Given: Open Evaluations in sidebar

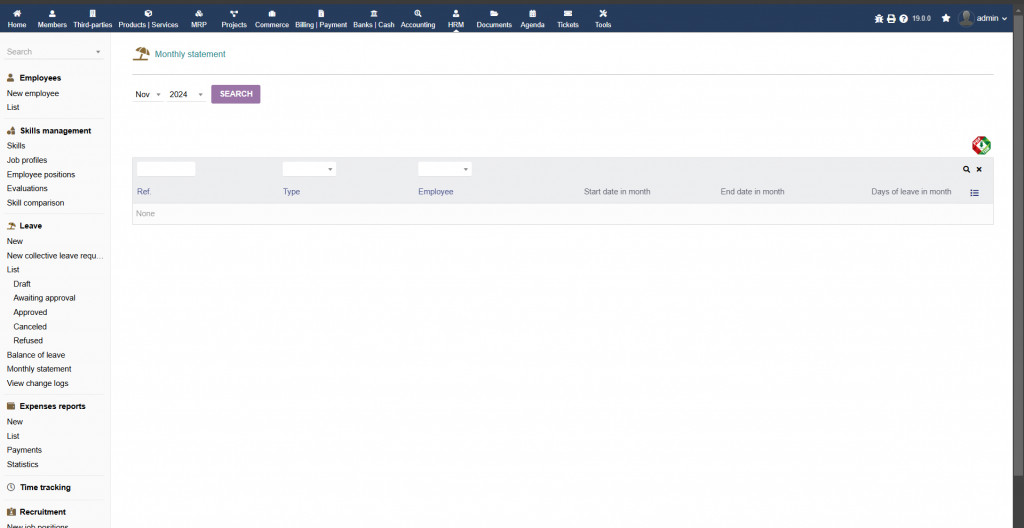Looking at the screenshot, I should [27, 188].
